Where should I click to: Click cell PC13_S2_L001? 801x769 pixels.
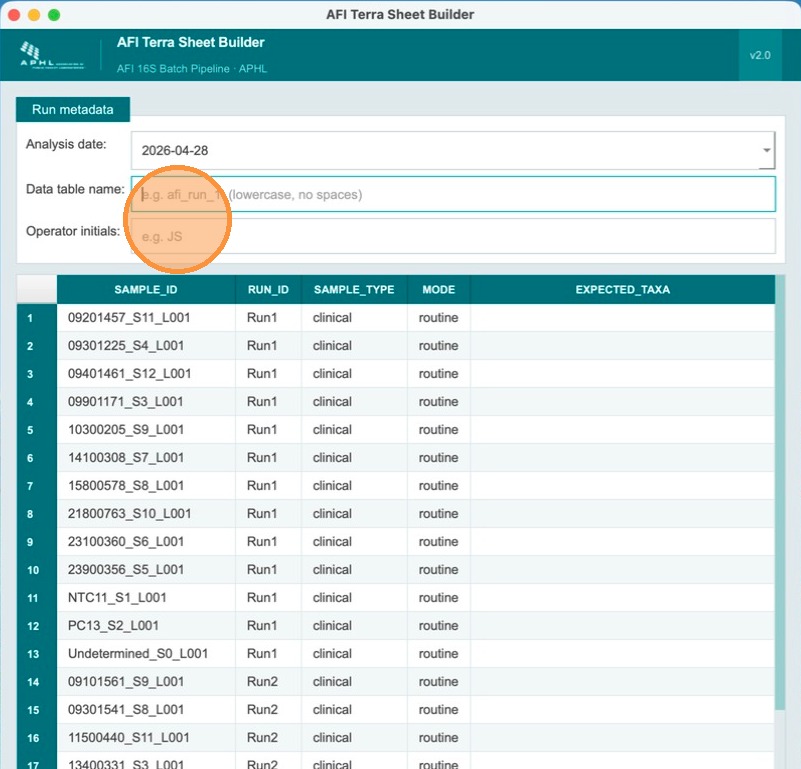click(146, 626)
